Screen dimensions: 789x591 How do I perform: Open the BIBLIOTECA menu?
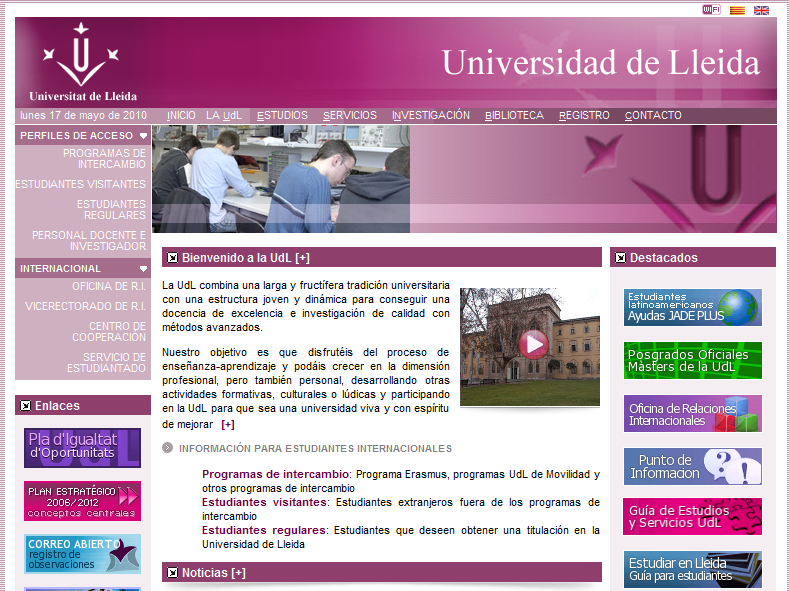[514, 115]
